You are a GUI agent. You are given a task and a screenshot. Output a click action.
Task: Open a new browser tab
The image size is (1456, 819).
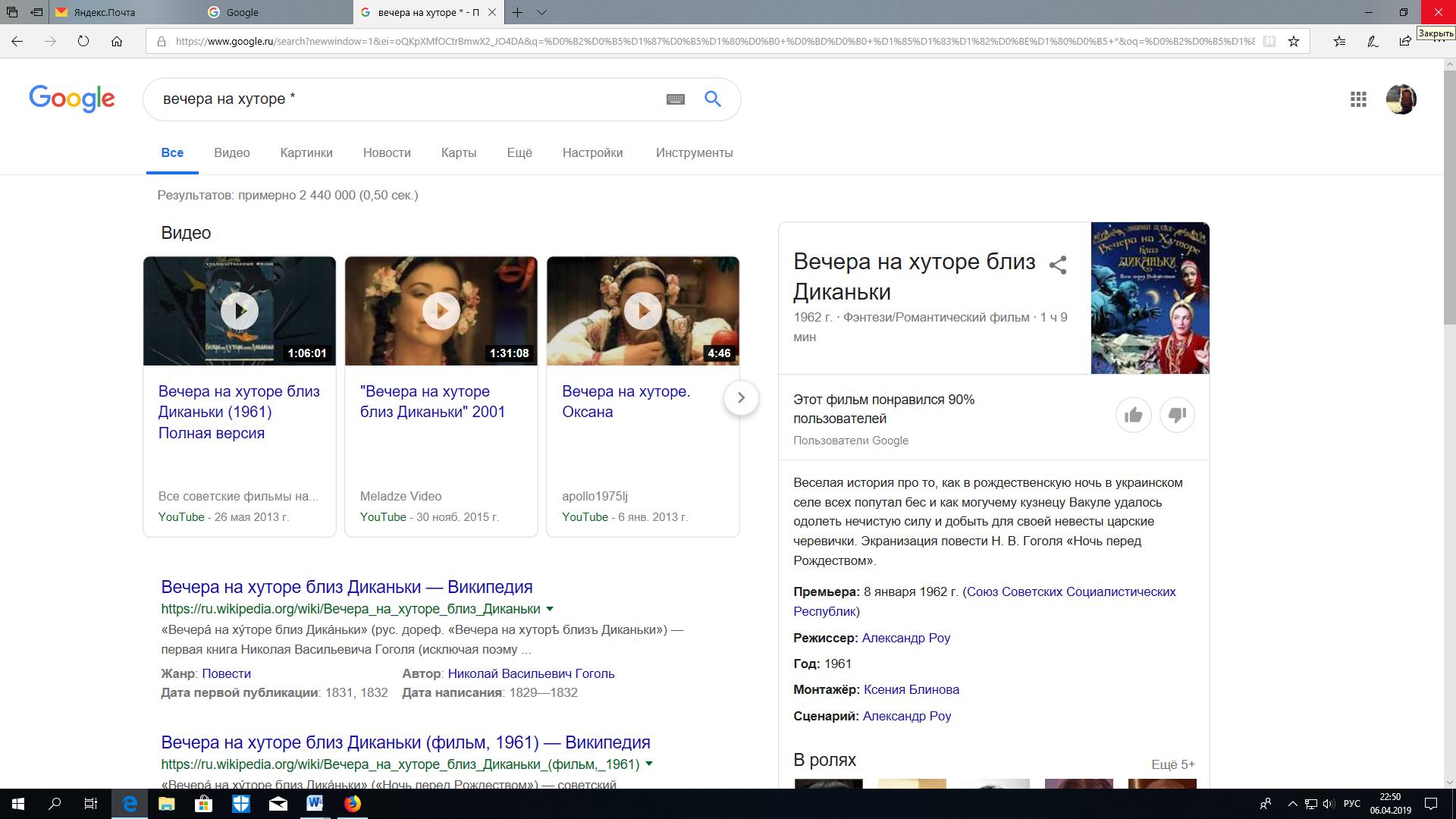tap(517, 12)
